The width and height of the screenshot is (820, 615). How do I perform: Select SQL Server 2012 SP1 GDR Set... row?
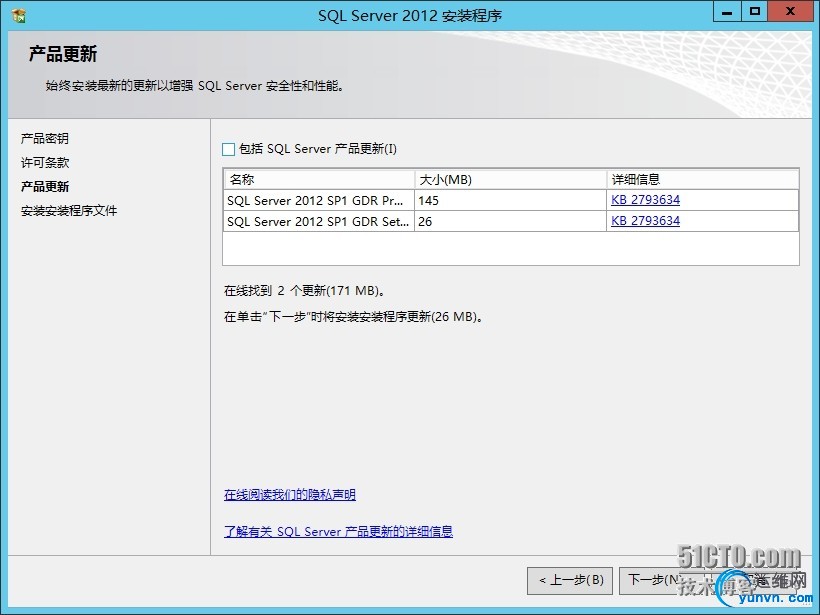[511, 221]
